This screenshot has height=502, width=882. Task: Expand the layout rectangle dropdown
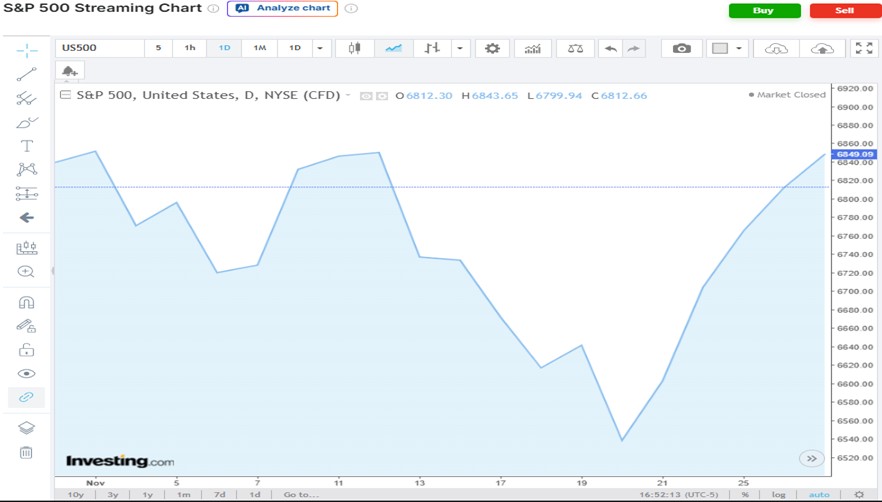pos(739,48)
